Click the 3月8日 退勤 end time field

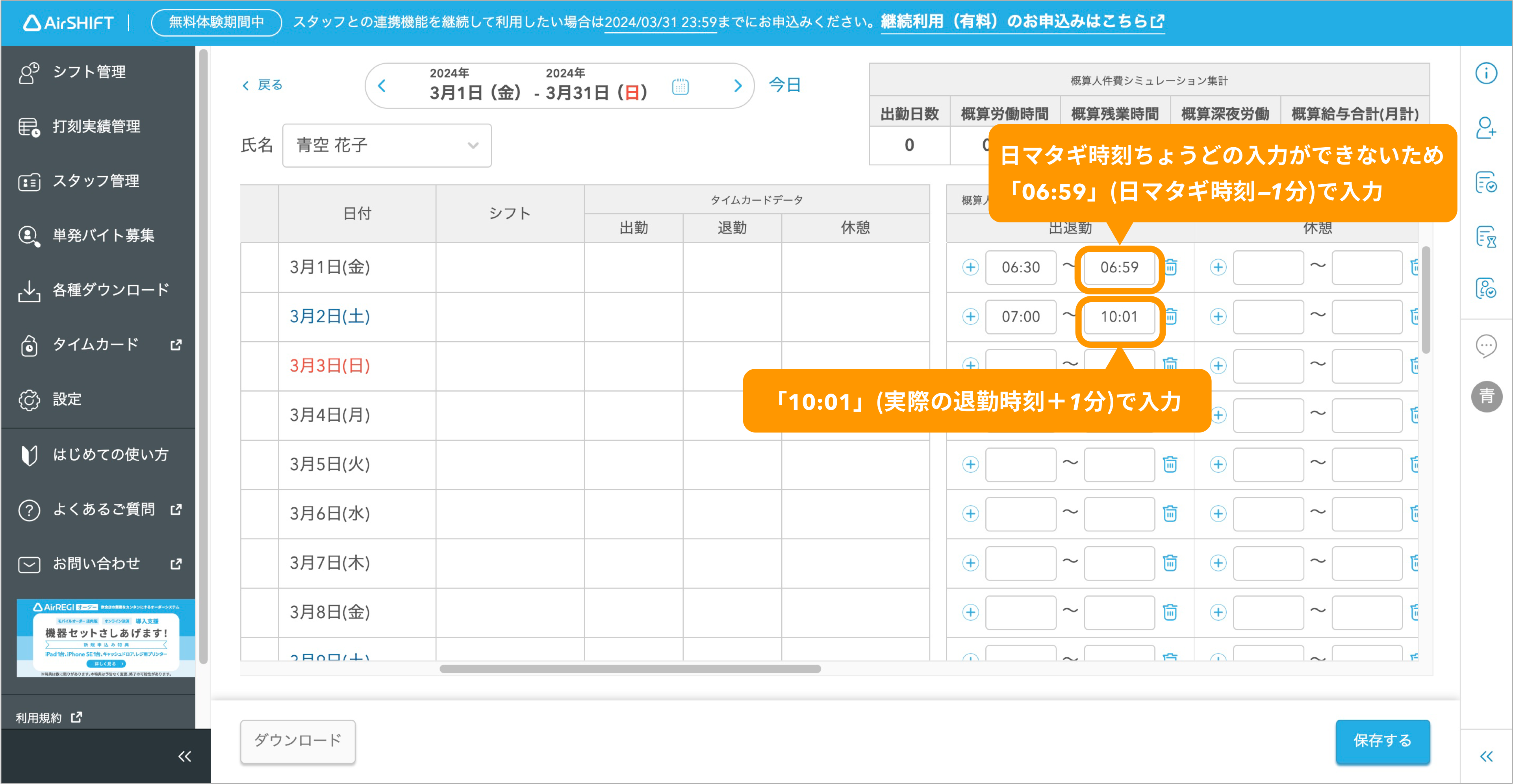[1120, 613]
